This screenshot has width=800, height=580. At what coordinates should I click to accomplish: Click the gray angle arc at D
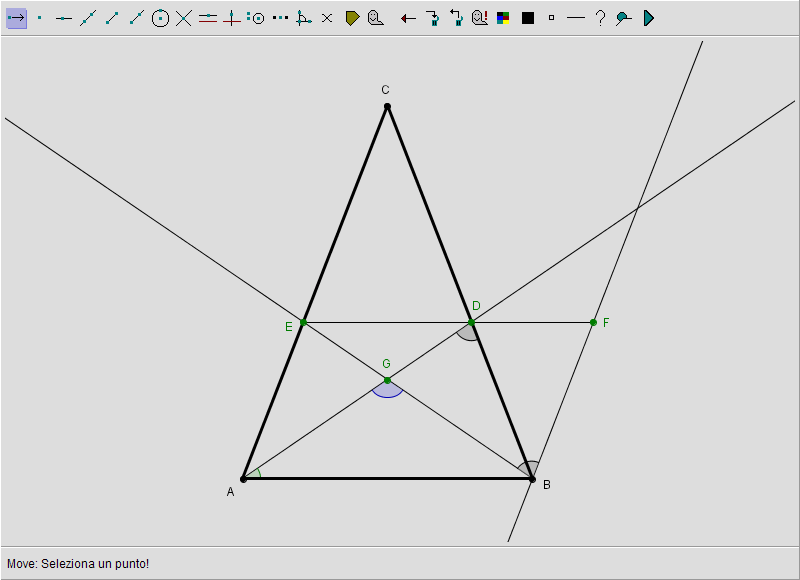(x=468, y=333)
